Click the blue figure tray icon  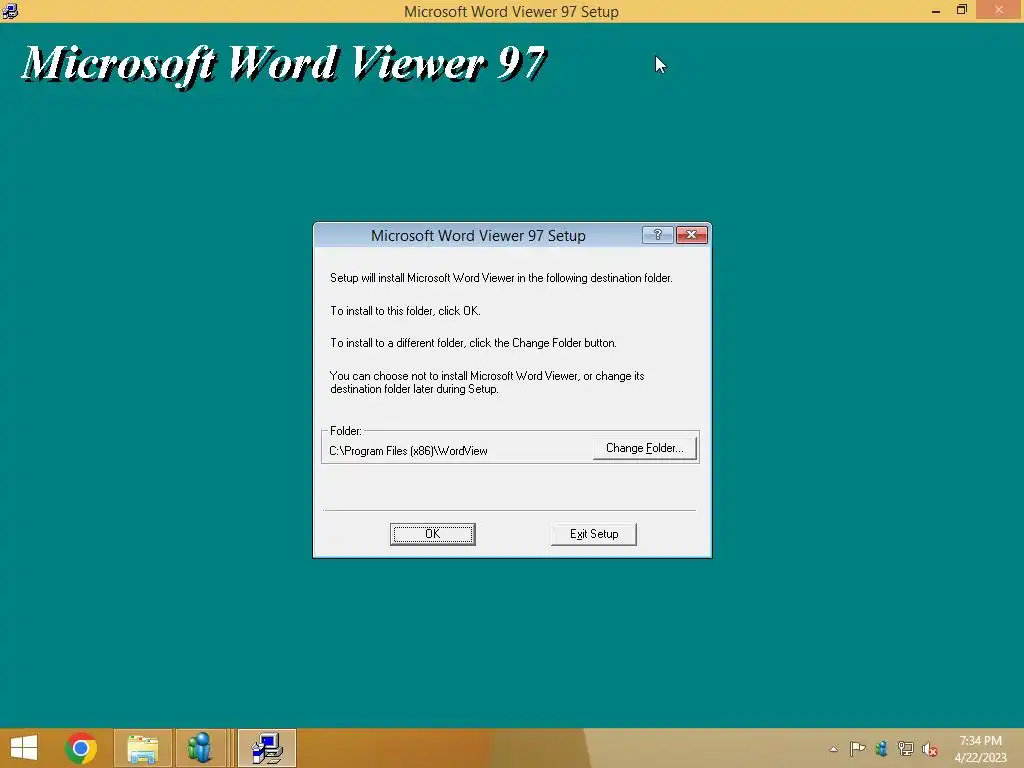(x=881, y=749)
